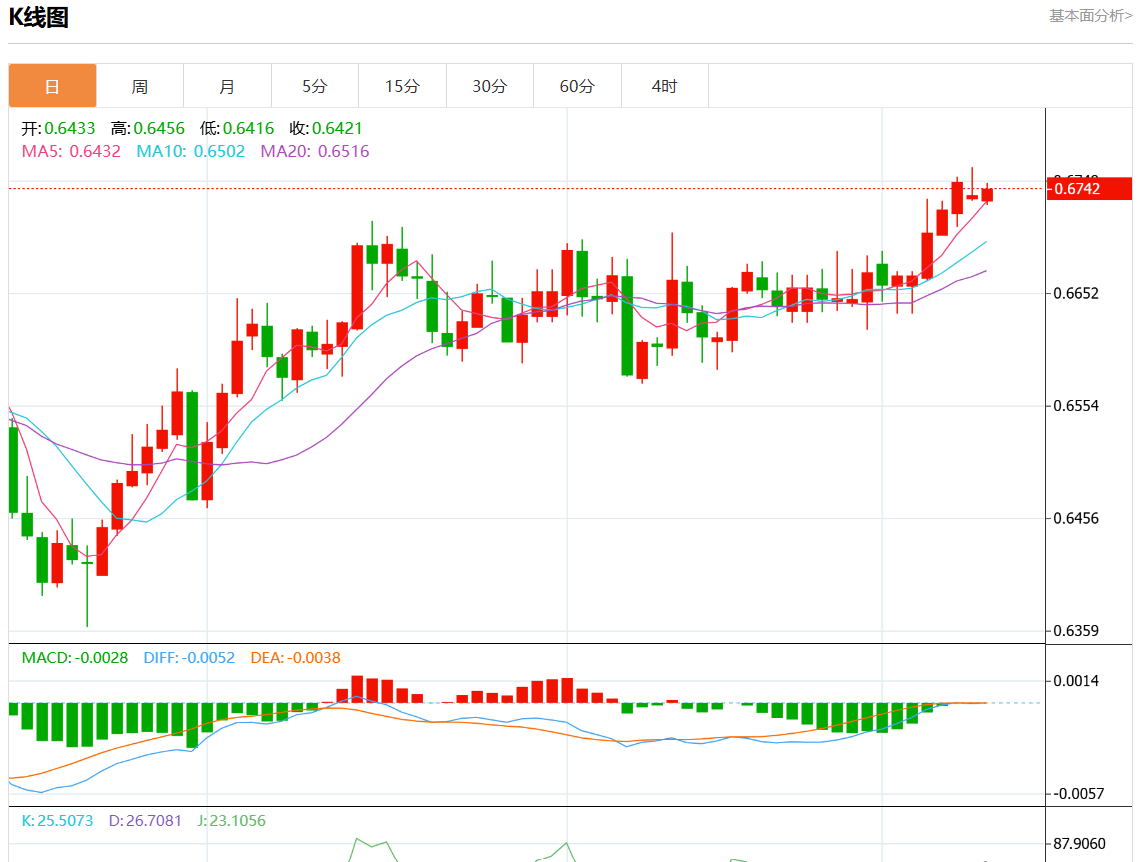Click the K value in KDJ legend
Image resolution: width=1143 pixels, height=862 pixels.
[57, 821]
